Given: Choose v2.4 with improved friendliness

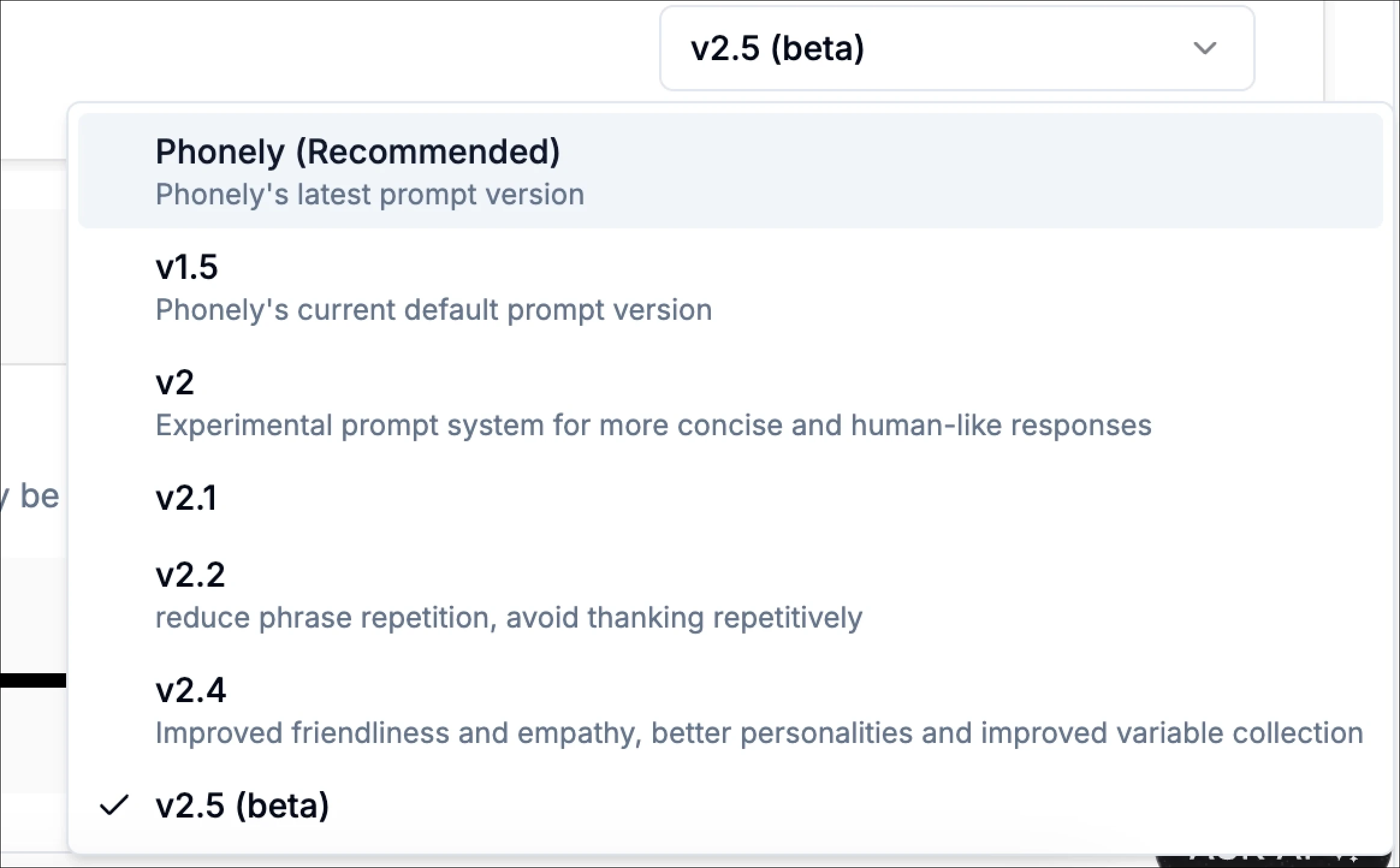Looking at the screenshot, I should pyautogui.click(x=190, y=690).
